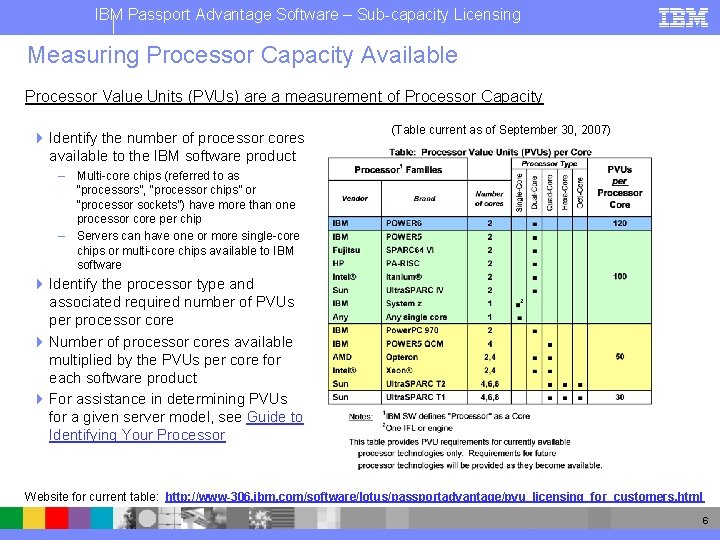Click the yellow color block in footer
The height and width of the screenshot is (540, 720).
pyautogui.click(x=34, y=518)
